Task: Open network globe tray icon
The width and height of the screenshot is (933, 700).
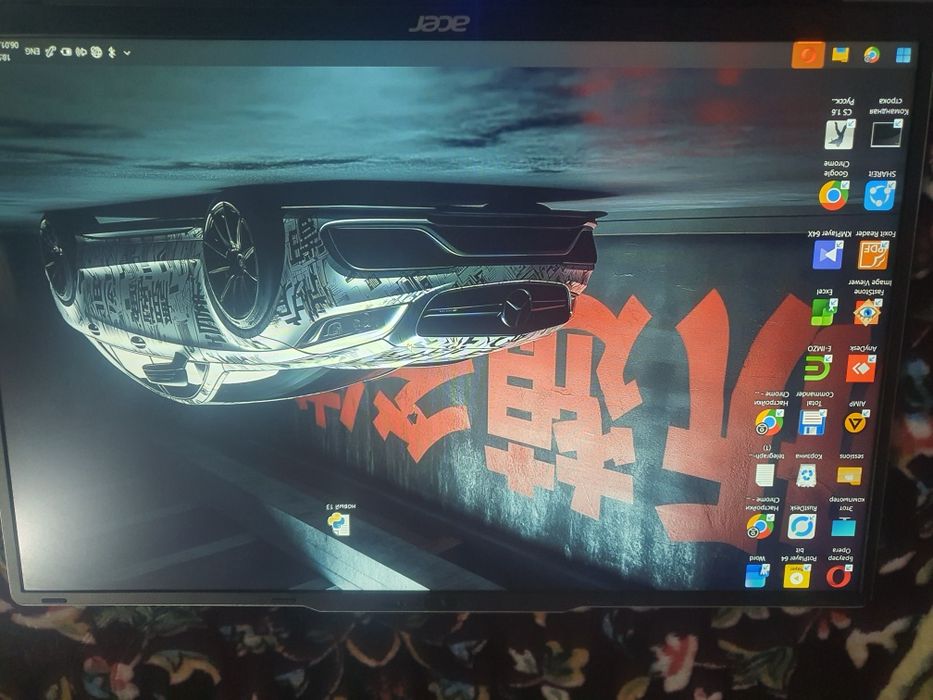Action: tap(96, 52)
